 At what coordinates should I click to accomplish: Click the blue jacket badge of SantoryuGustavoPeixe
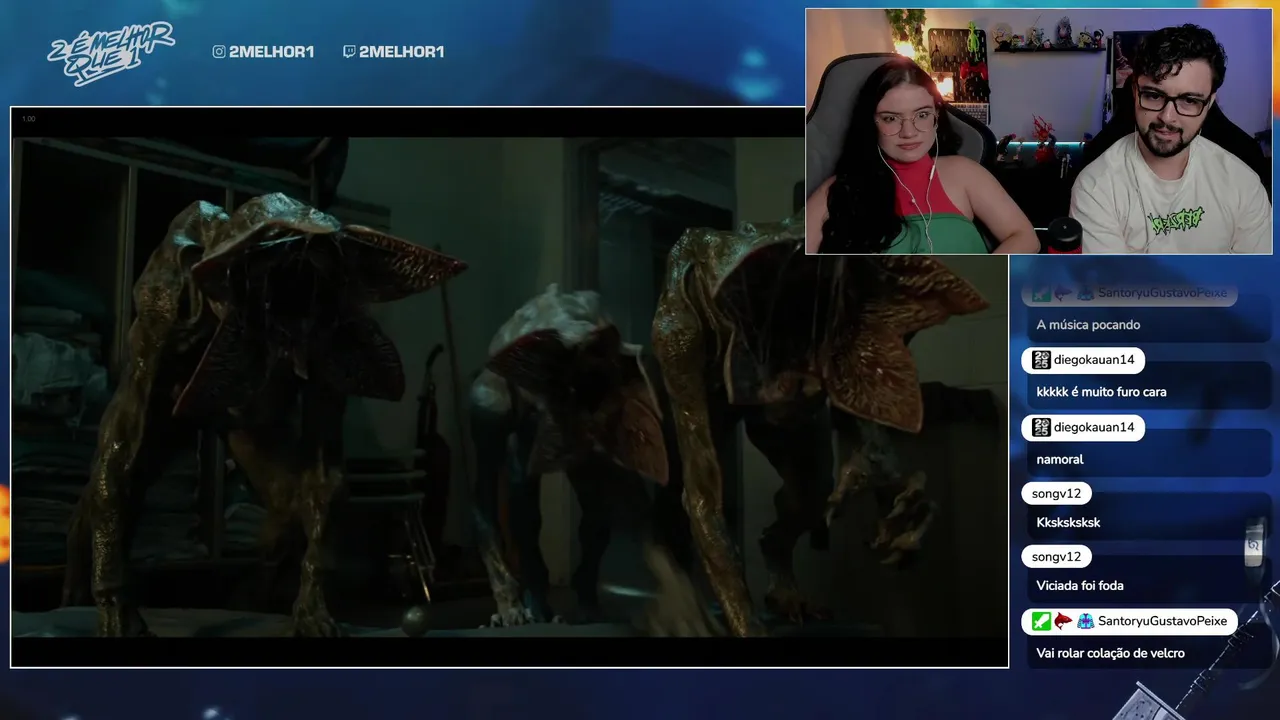pyautogui.click(x=1085, y=621)
